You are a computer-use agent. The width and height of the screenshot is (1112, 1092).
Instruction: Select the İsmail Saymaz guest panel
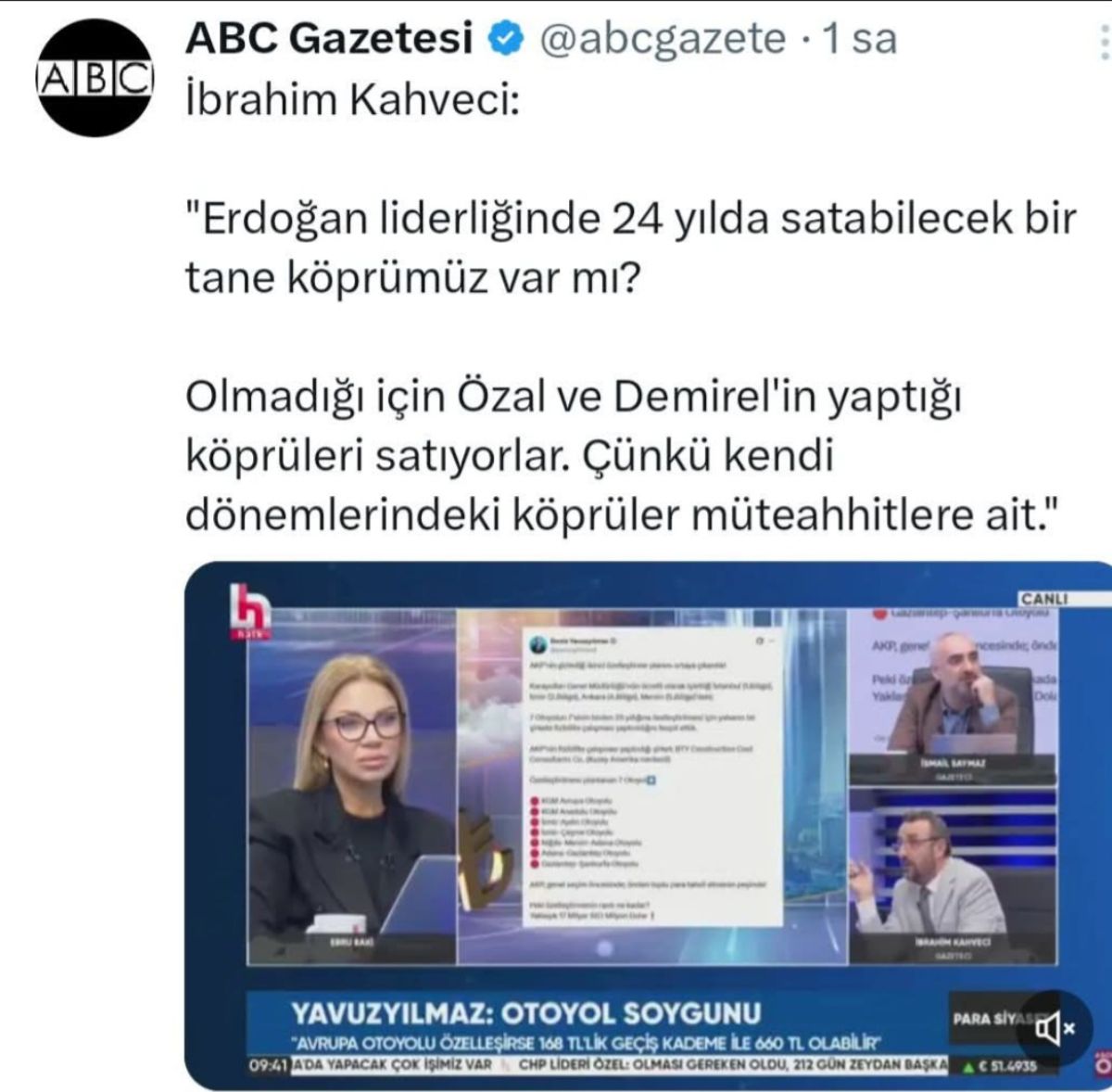(x=954, y=694)
